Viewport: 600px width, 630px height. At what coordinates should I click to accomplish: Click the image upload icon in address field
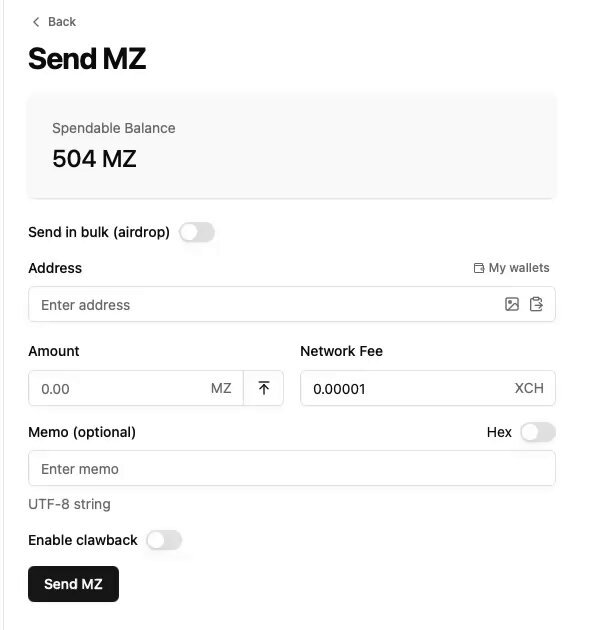512,304
